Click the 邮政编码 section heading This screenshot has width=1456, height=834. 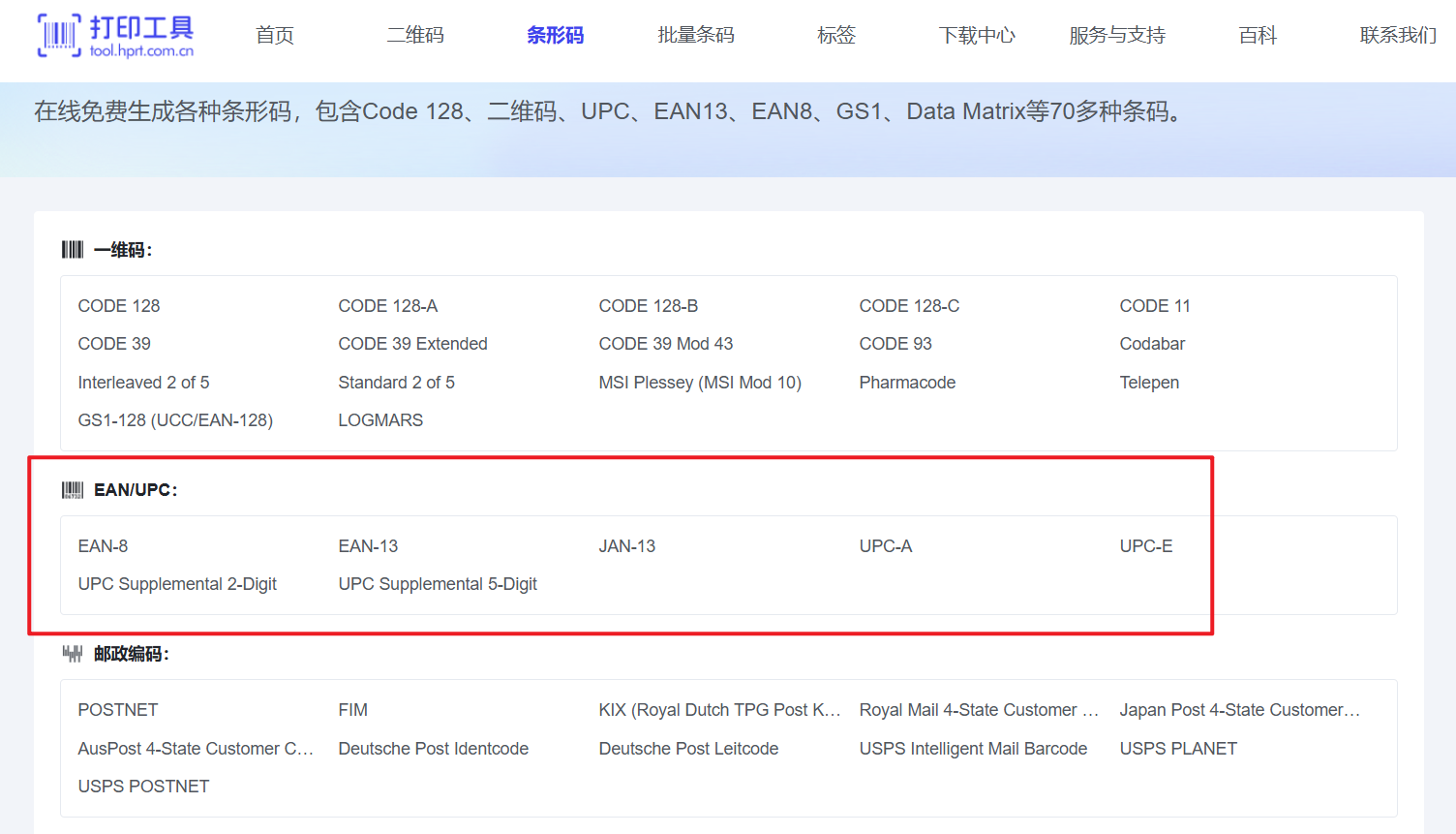click(x=132, y=654)
